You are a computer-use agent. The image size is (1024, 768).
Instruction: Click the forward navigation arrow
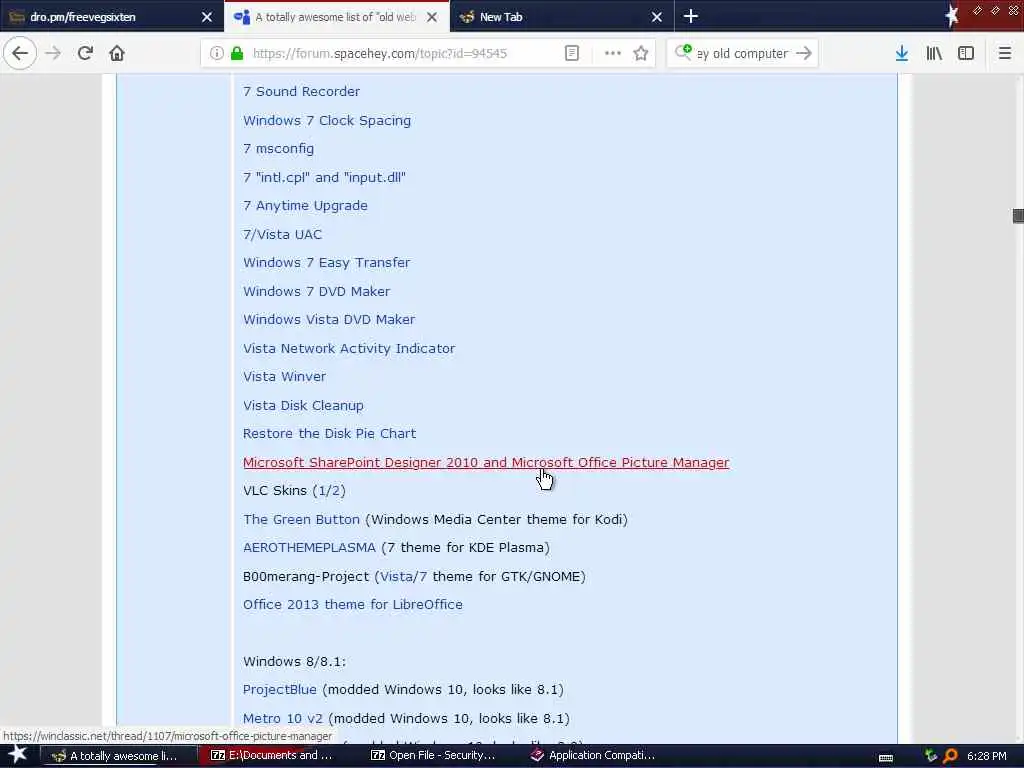click(x=53, y=53)
